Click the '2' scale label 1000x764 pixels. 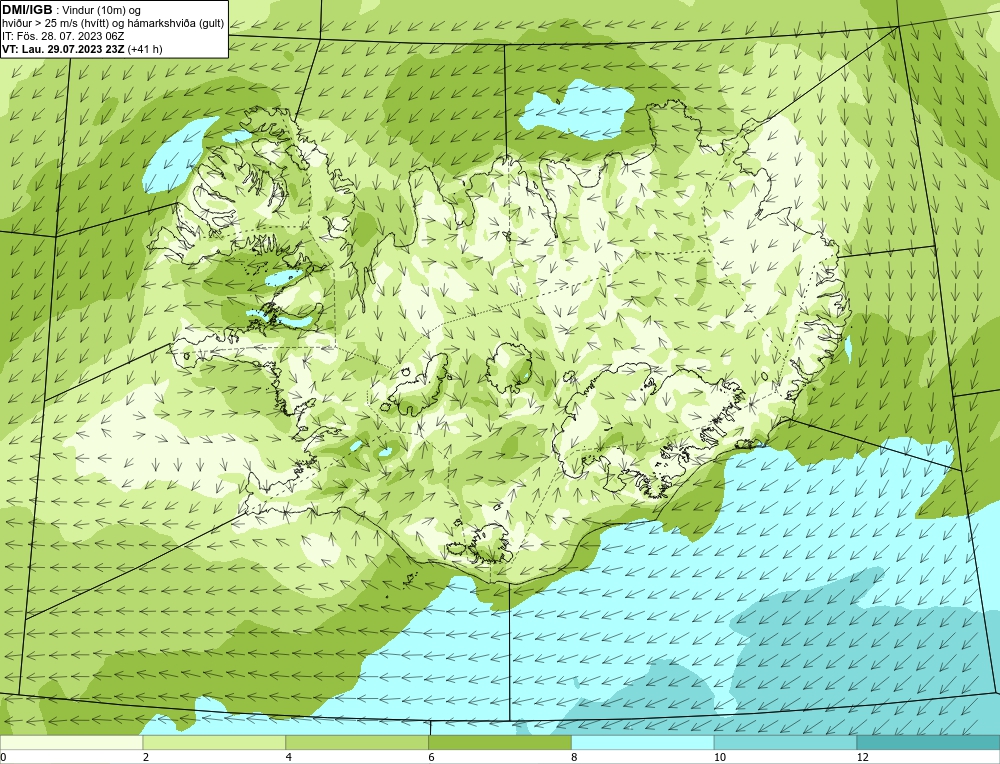tap(146, 757)
